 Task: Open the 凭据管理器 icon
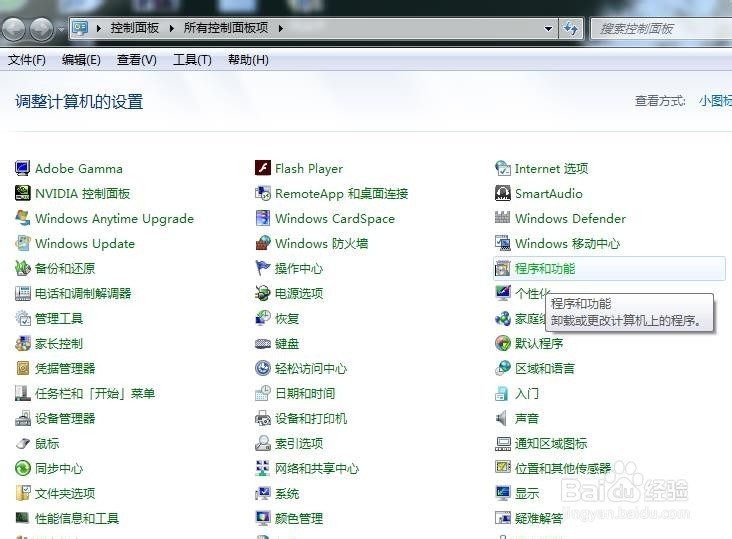click(x=22, y=368)
